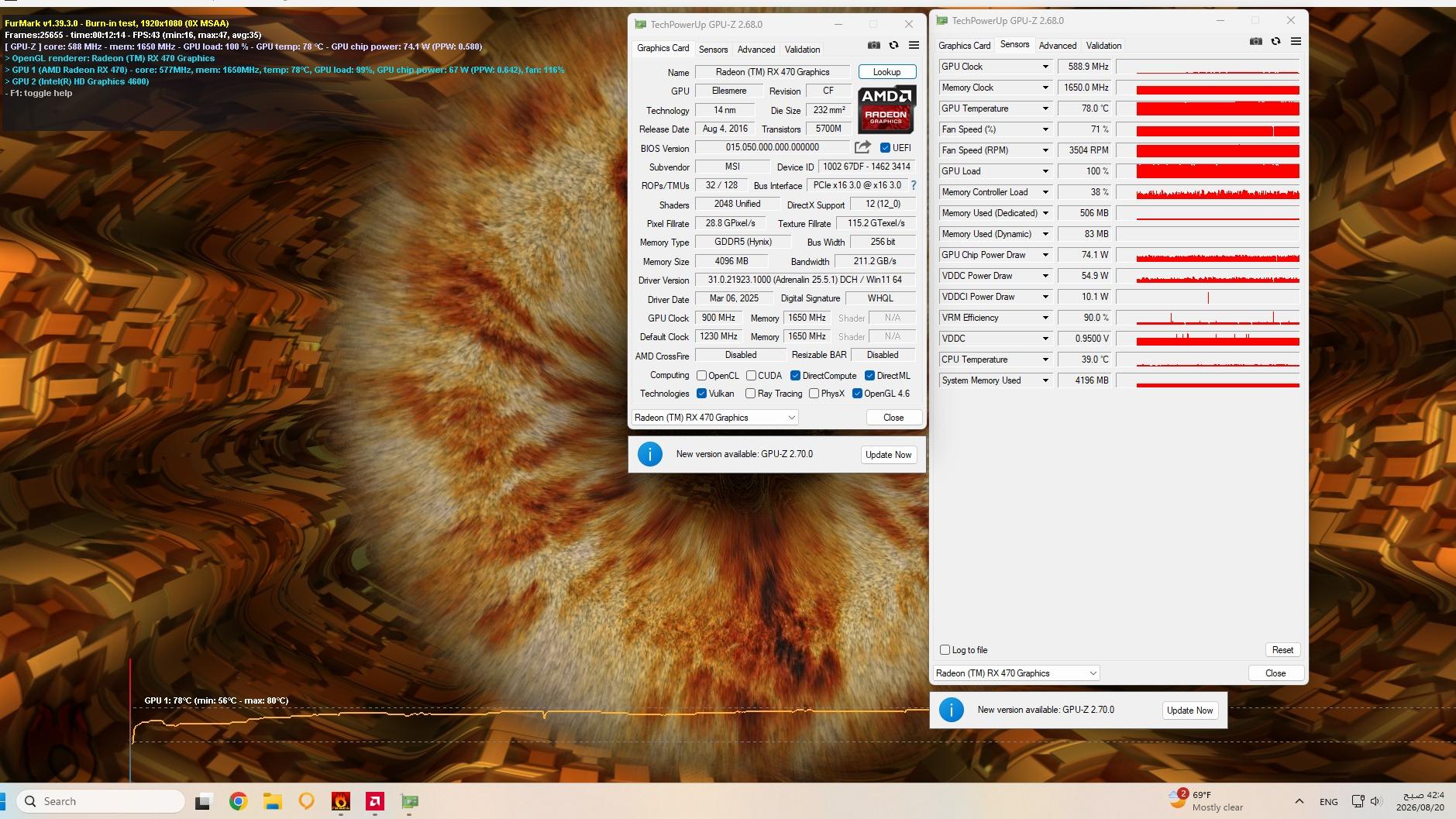Refresh sensors in Sensors window
This screenshot has width=1456, height=819.
[x=1275, y=42]
